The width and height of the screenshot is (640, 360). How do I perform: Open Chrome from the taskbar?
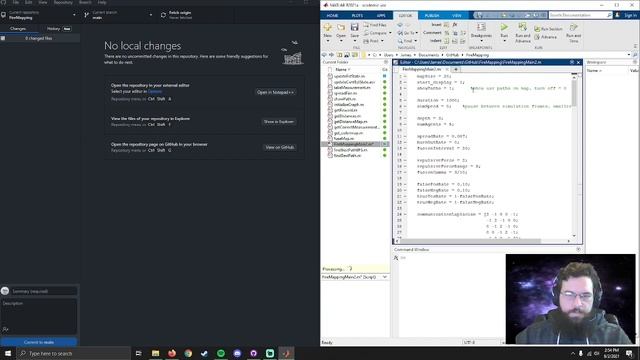pos(188,353)
